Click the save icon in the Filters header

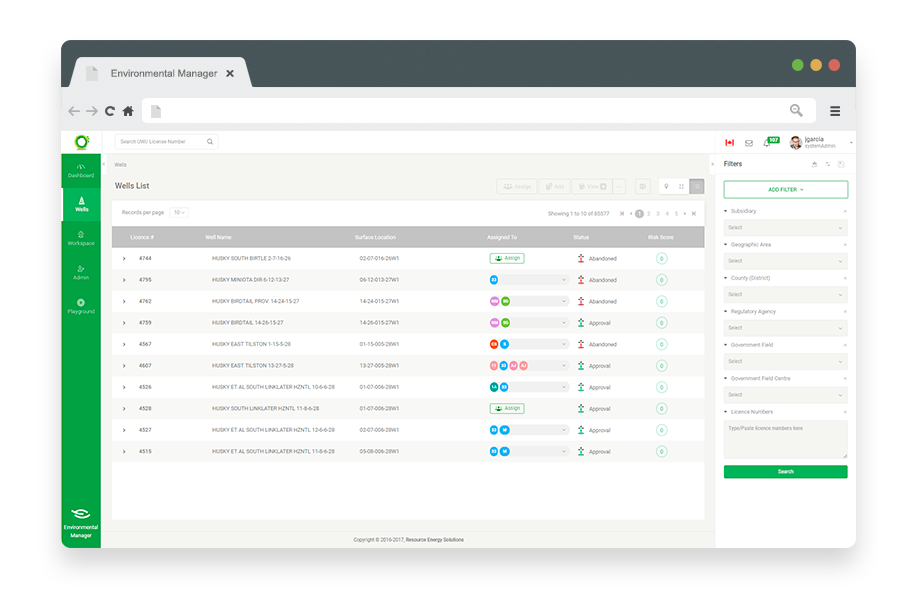click(x=841, y=164)
